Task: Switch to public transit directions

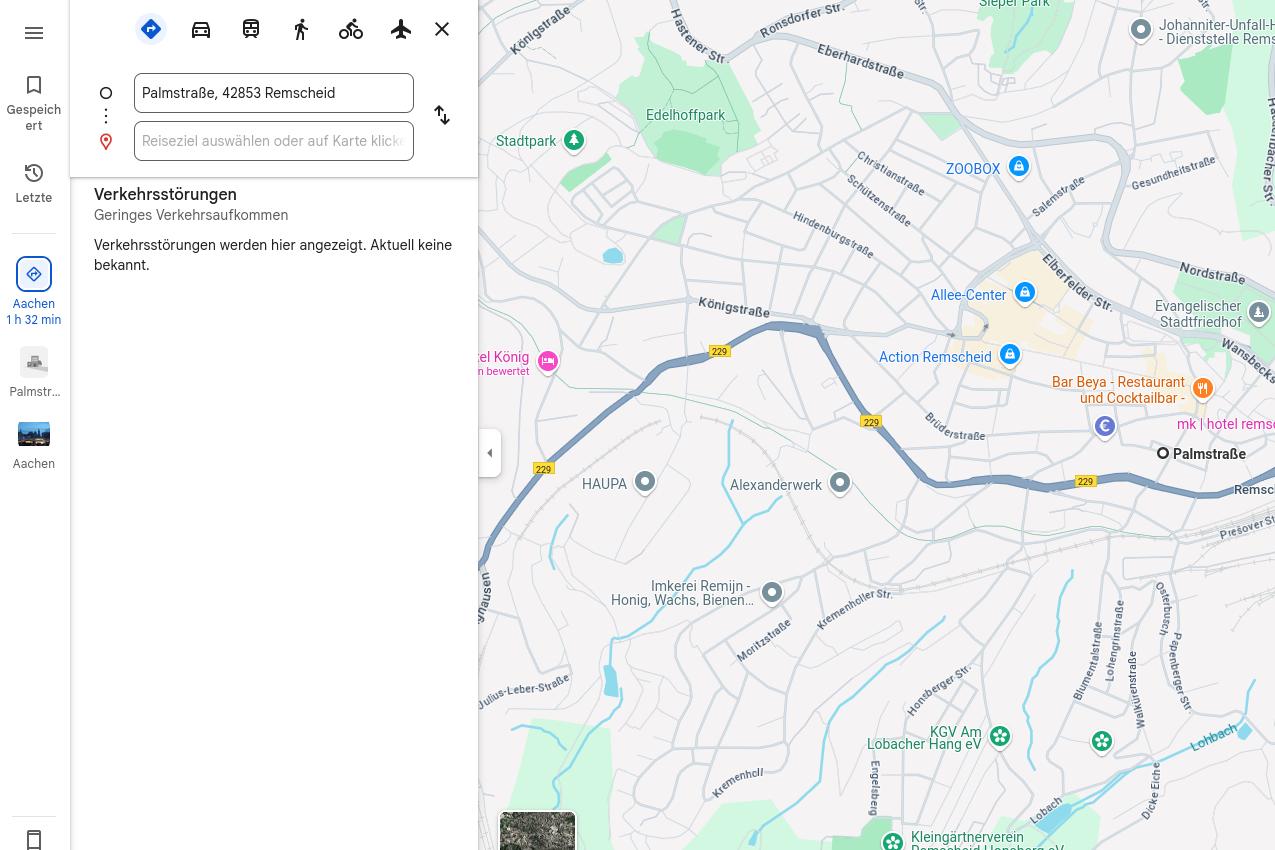Action: [x=251, y=29]
